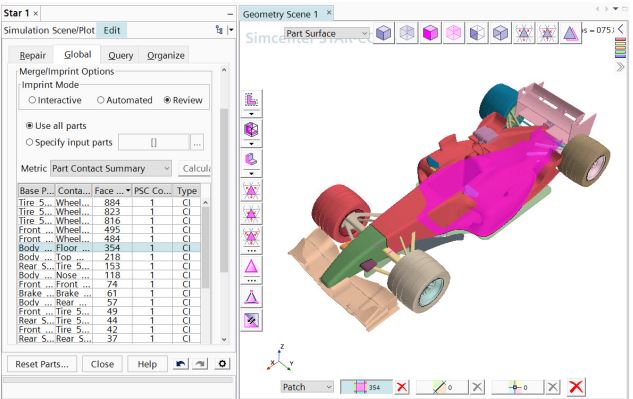Click the redo arrow icon

[x=200, y=364]
